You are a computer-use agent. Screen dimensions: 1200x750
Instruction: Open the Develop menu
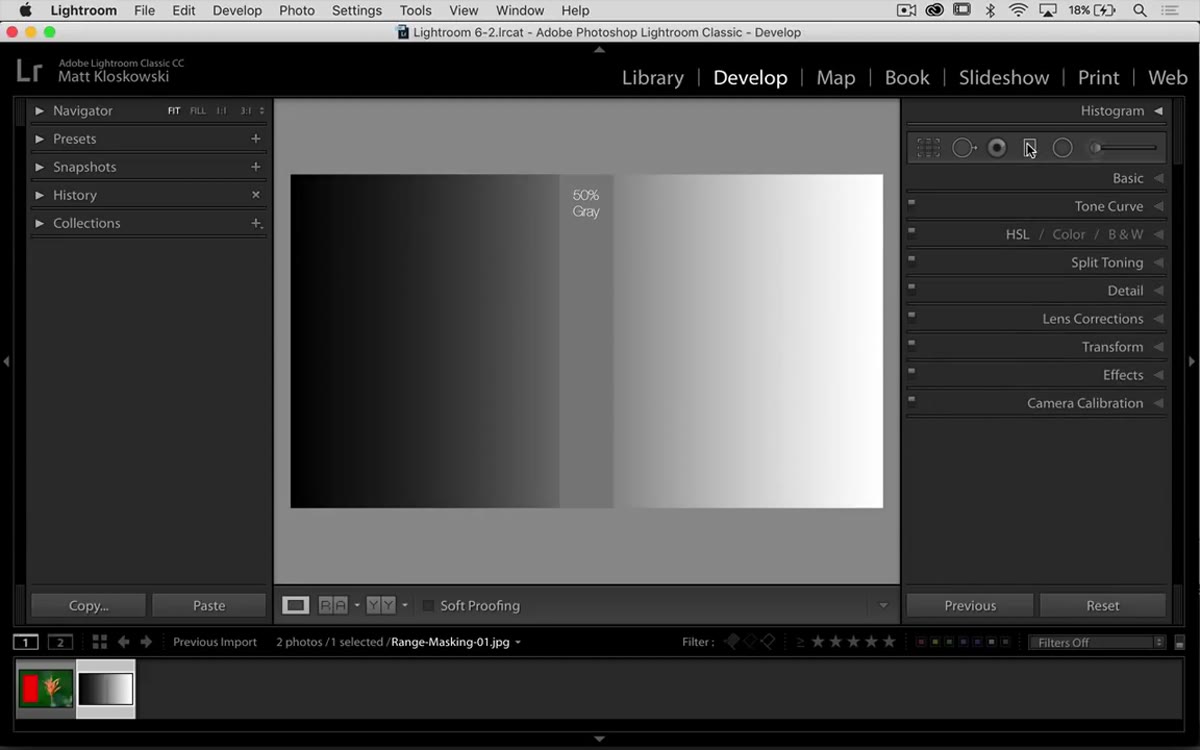tap(237, 10)
